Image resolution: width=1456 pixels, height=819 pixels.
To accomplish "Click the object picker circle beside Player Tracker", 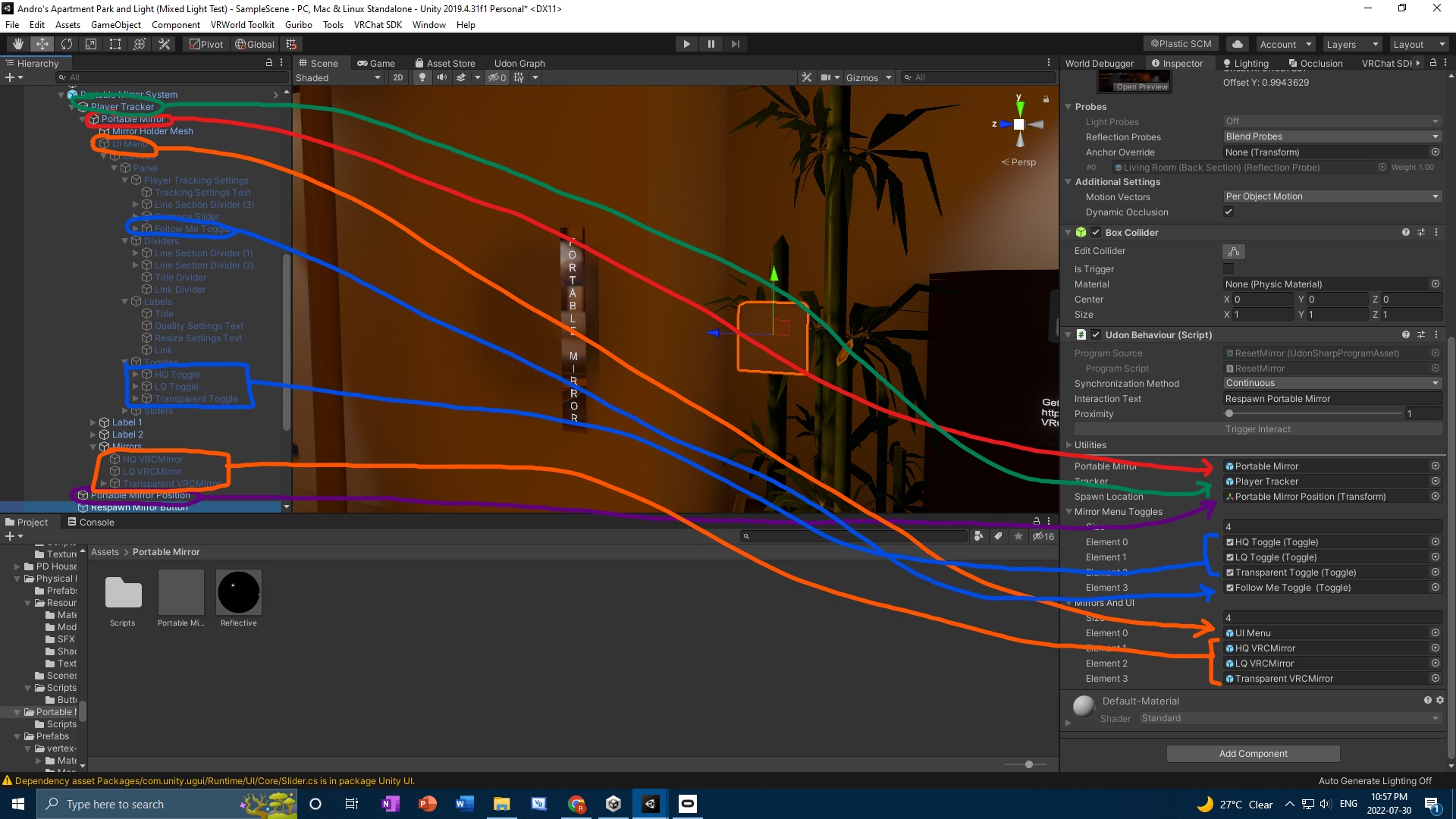I will coord(1435,481).
